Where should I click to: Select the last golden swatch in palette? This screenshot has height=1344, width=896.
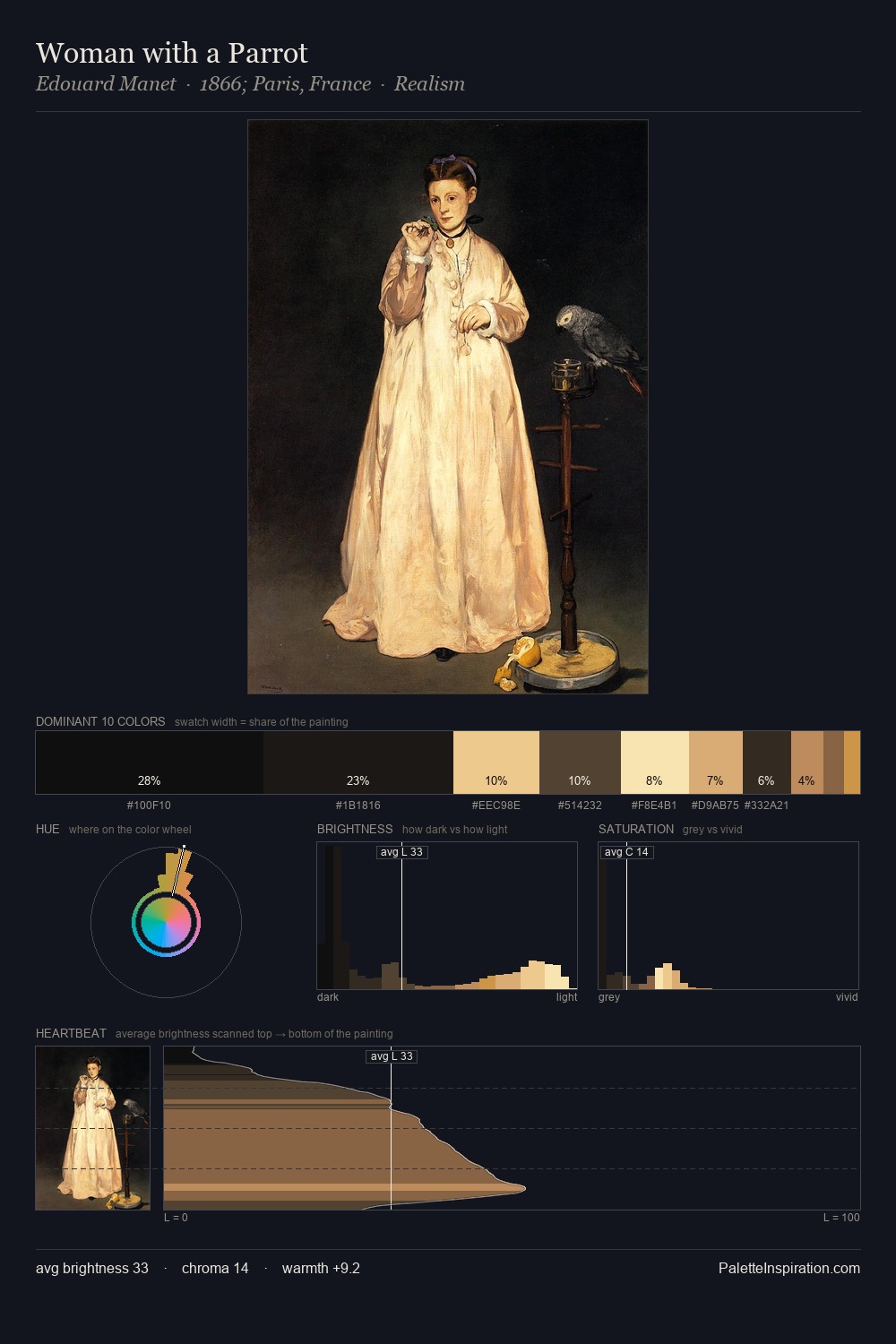[x=852, y=762]
